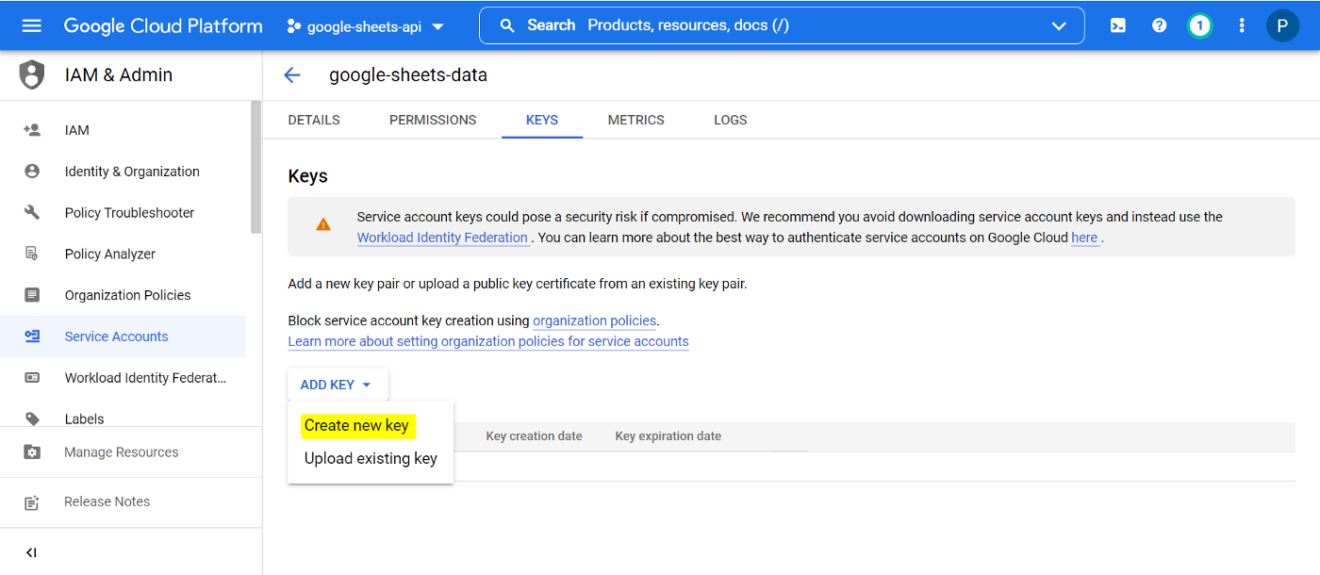Click the Release Notes icon

click(x=32, y=502)
